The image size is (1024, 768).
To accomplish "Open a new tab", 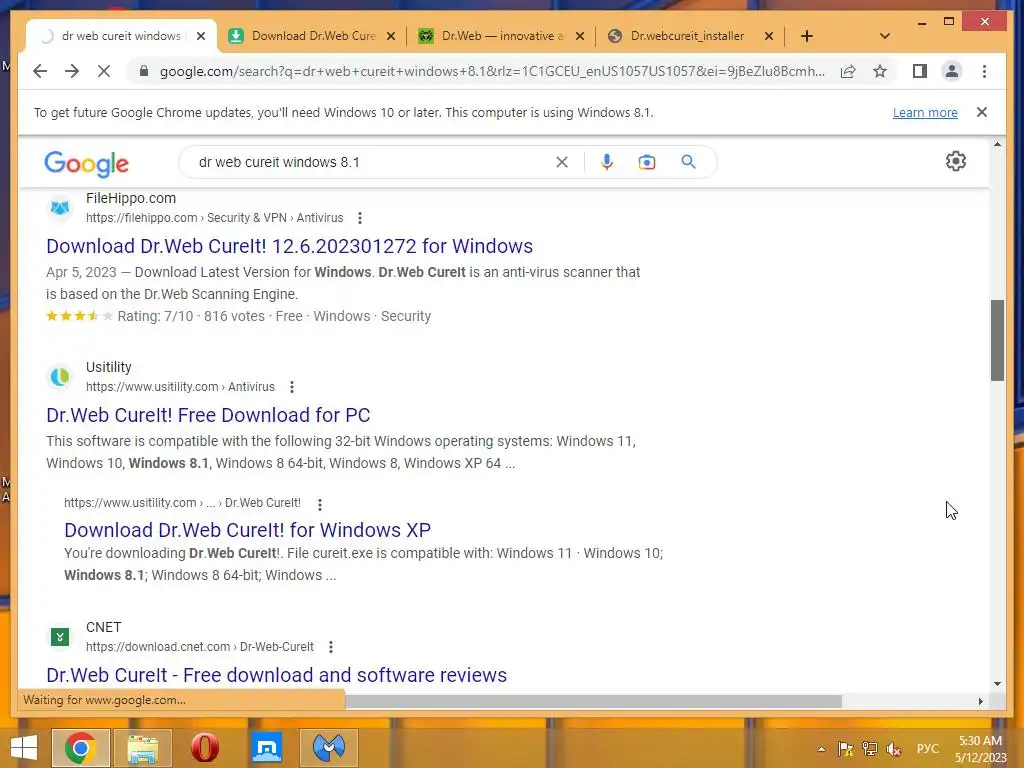I will [807, 36].
